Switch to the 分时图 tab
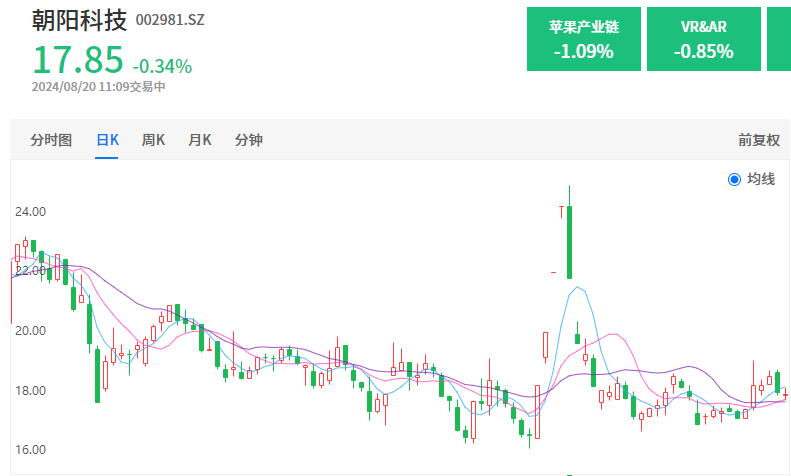Image resolution: width=791 pixels, height=476 pixels. (x=51, y=140)
